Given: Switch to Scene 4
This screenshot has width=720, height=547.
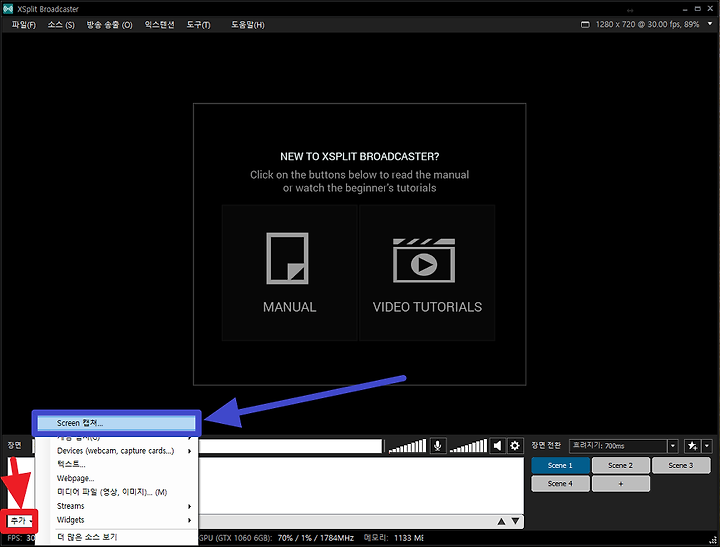Looking at the screenshot, I should coord(560,484).
